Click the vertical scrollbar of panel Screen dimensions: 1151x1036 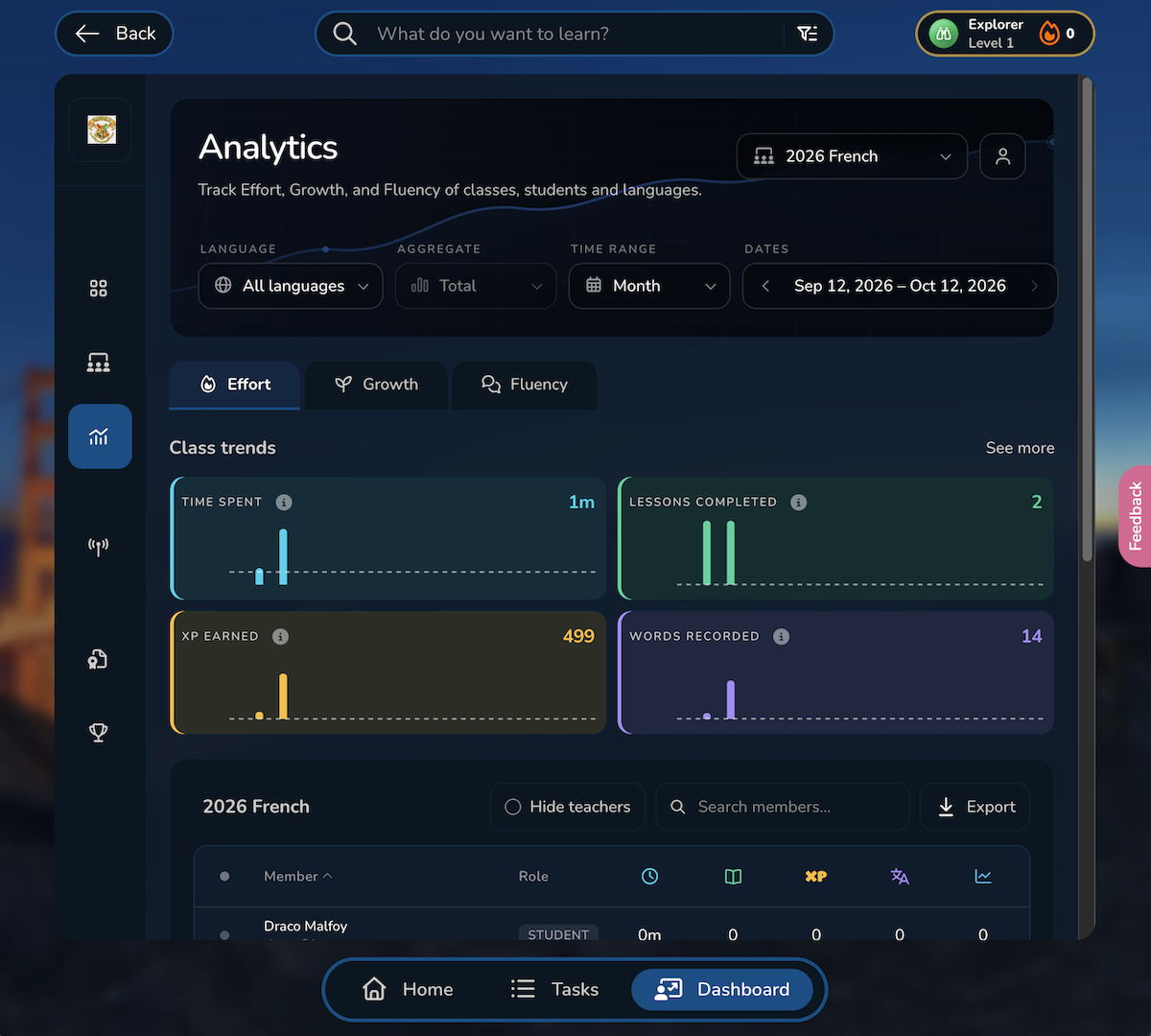point(1087,319)
